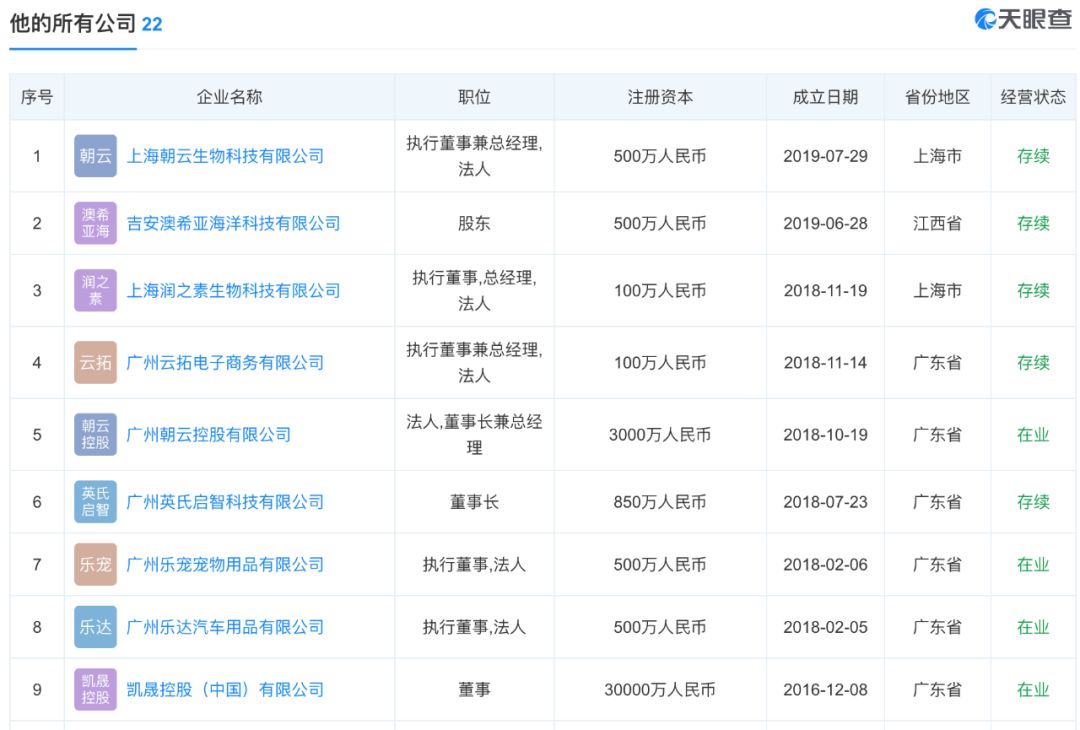The image size is (1080, 730).
Task: Click the 乐达 company logo icon
Action: point(96,627)
